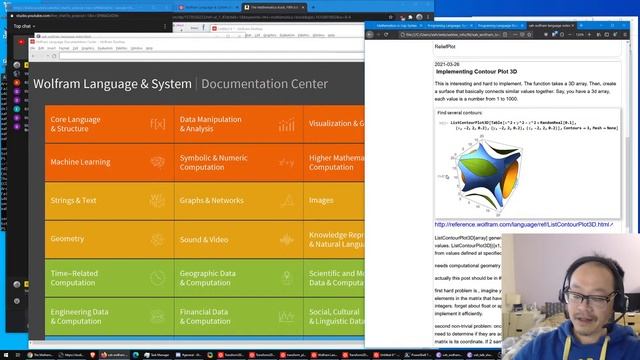Viewport: 640px width, 360px height.
Task: Open the Financial Data & Computation tile
Action: pyautogui.click(x=238, y=316)
